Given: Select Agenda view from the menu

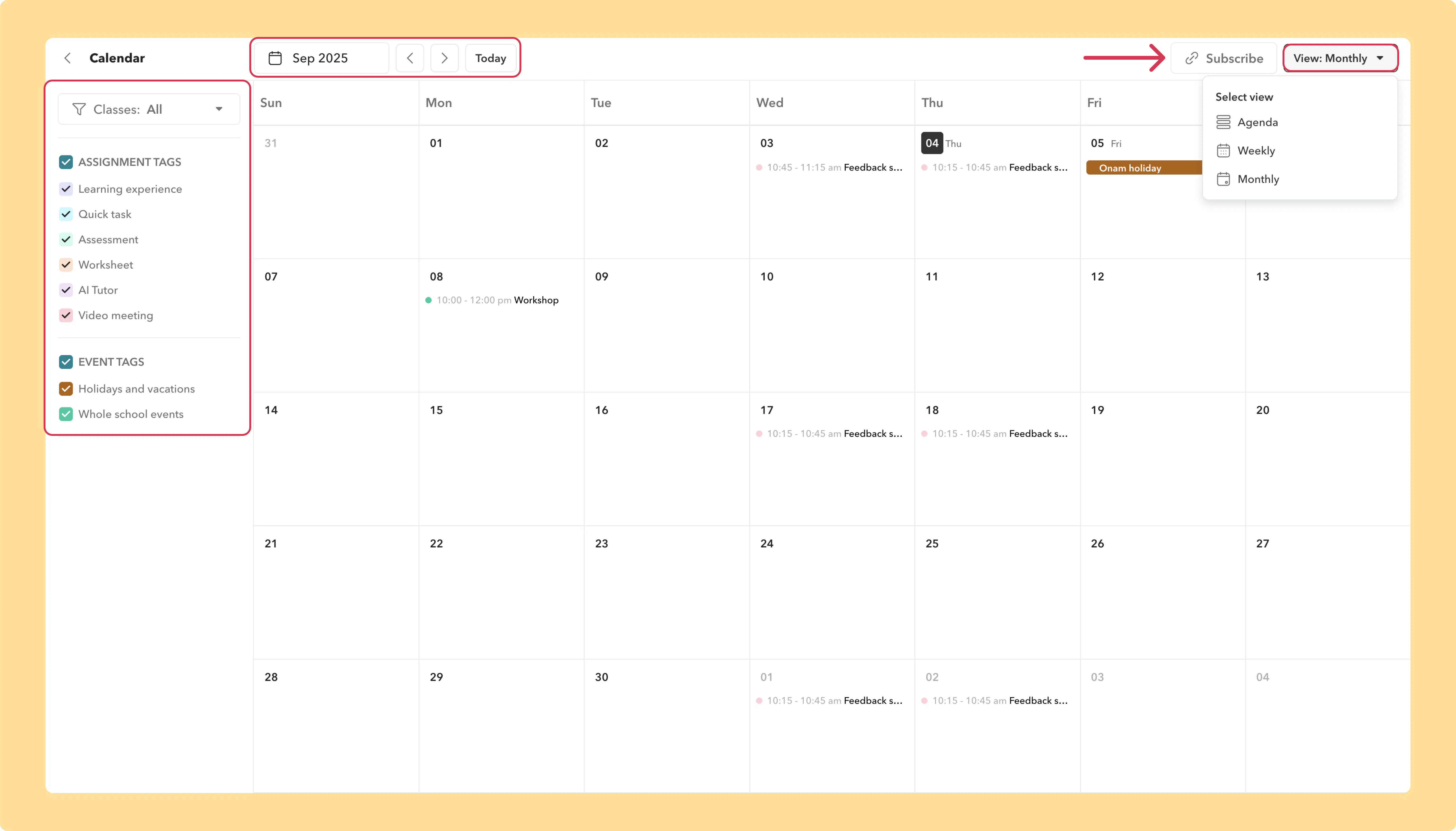Looking at the screenshot, I should pyautogui.click(x=1300, y=122).
